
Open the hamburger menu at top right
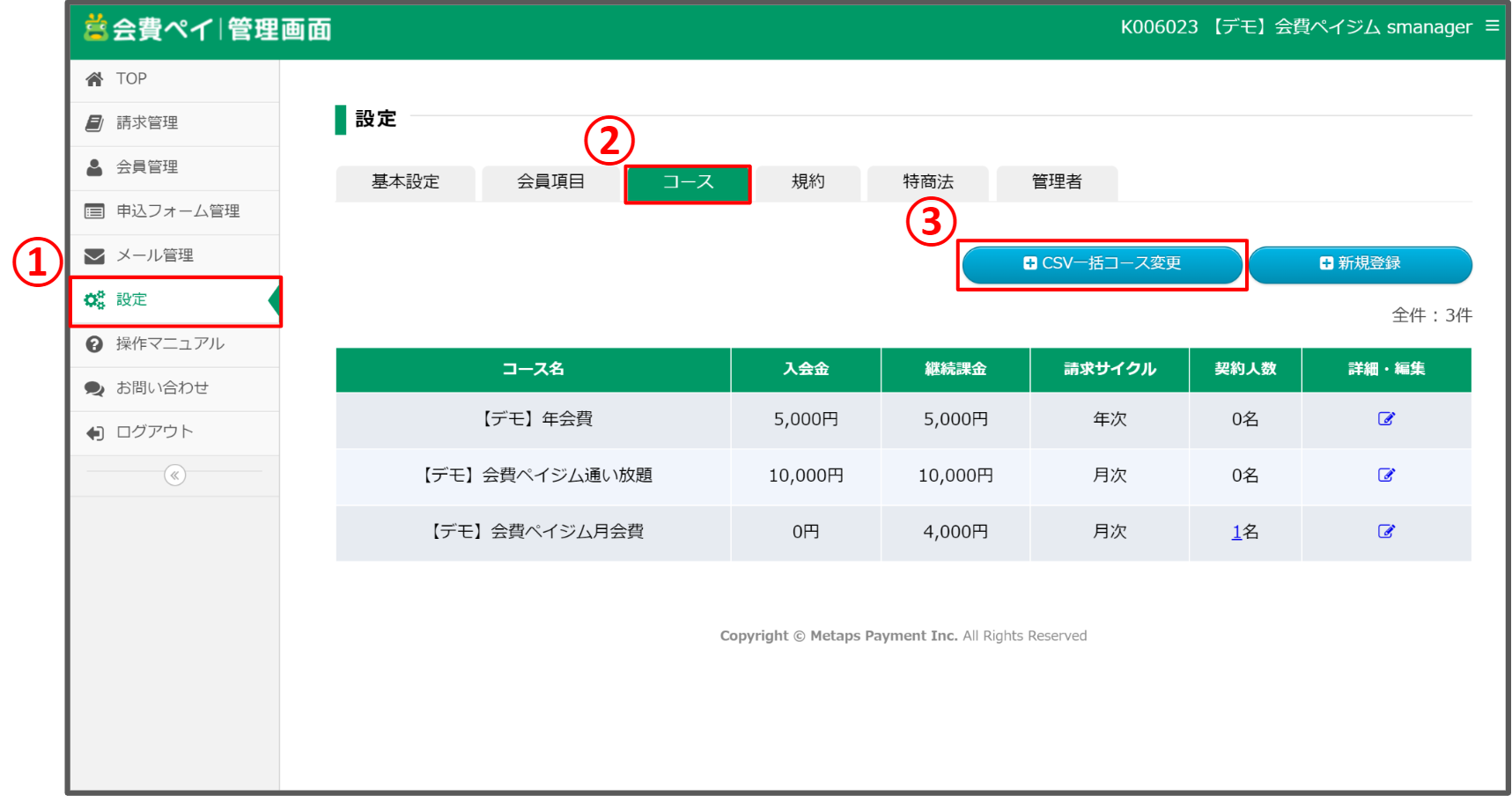(x=1492, y=26)
